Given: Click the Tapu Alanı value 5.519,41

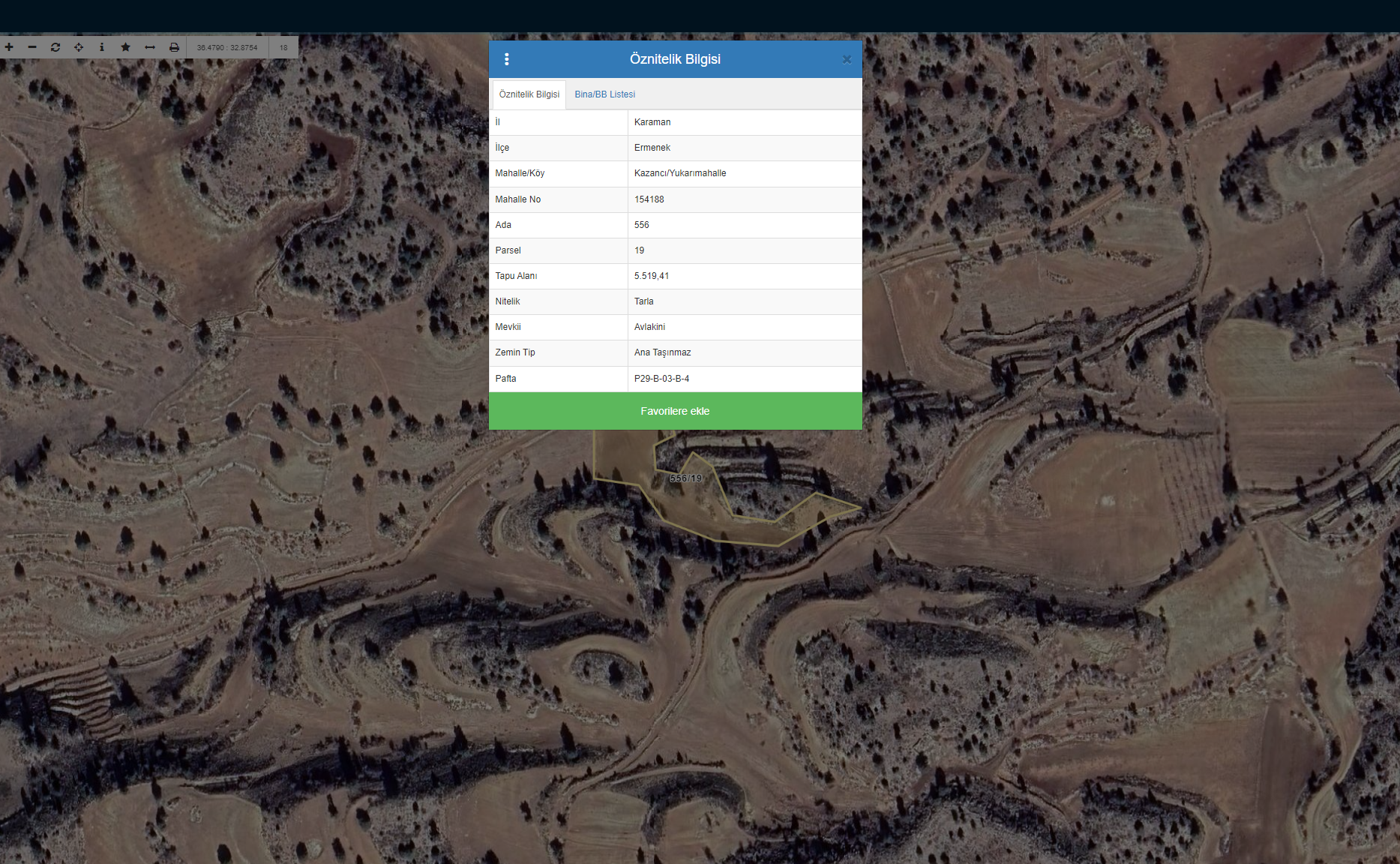Looking at the screenshot, I should pyautogui.click(x=652, y=276).
